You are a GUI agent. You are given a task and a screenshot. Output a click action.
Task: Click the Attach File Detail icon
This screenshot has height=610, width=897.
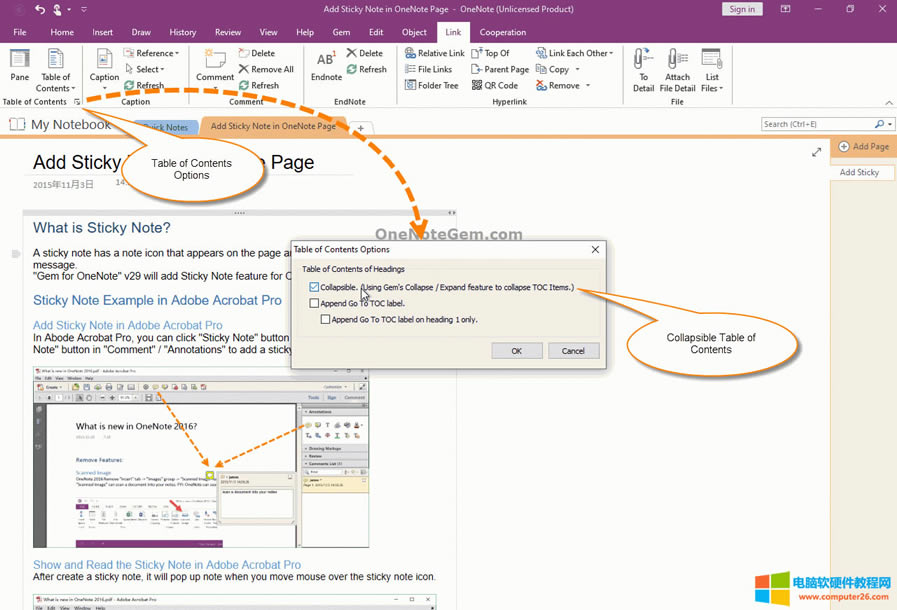[677, 62]
